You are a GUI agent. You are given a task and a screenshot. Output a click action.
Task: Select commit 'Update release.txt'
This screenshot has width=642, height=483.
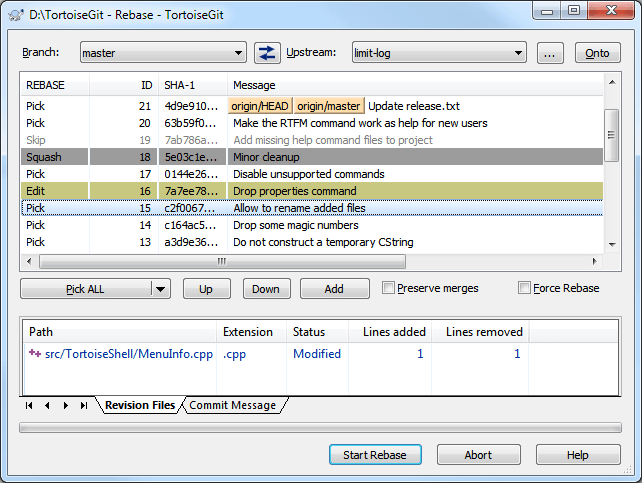pyautogui.click(x=312, y=106)
